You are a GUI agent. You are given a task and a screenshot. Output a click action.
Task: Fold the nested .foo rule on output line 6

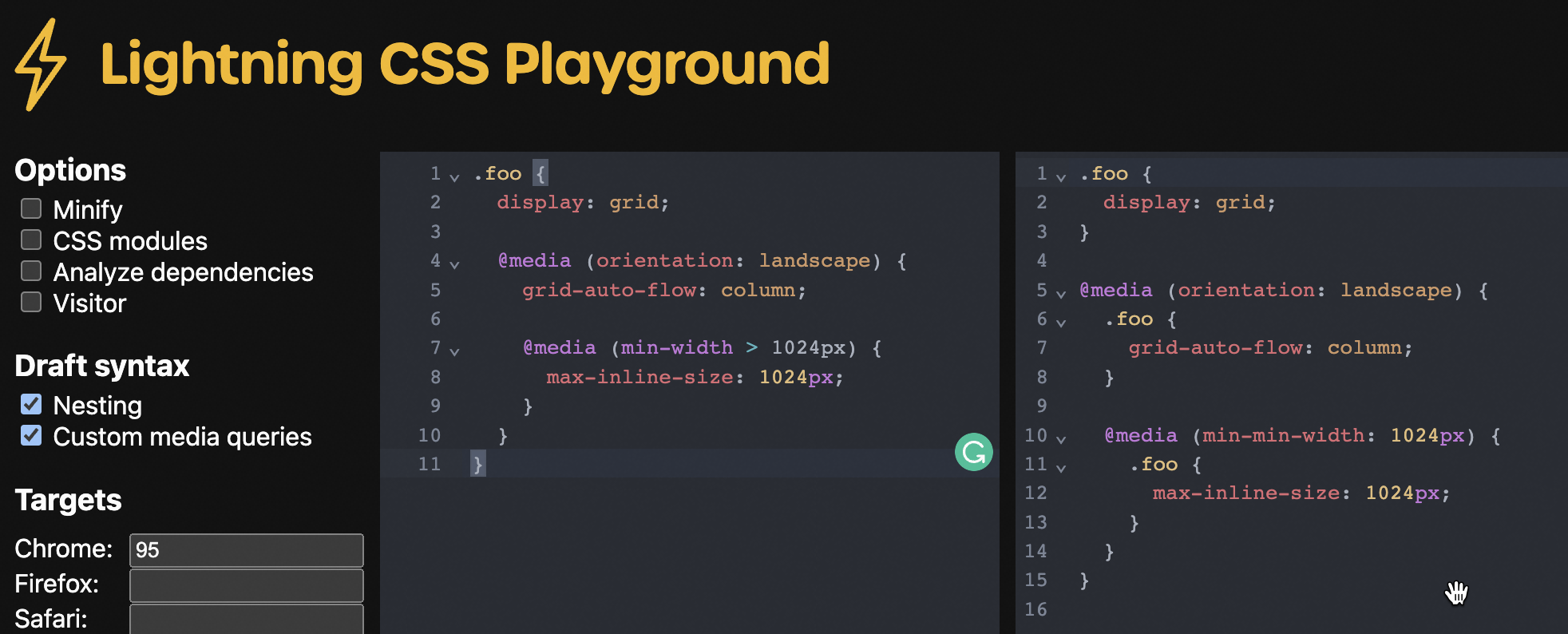click(1061, 322)
